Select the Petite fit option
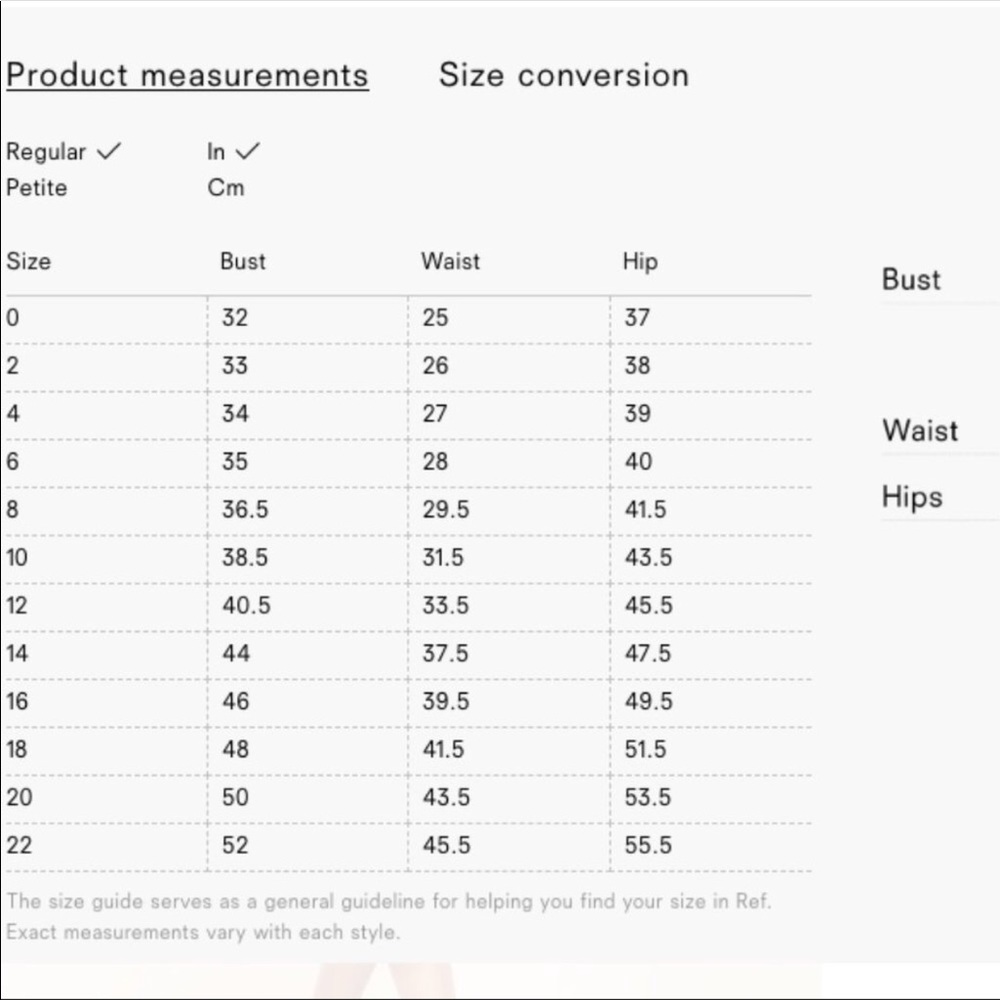The height and width of the screenshot is (1000, 1000). click(x=36, y=188)
